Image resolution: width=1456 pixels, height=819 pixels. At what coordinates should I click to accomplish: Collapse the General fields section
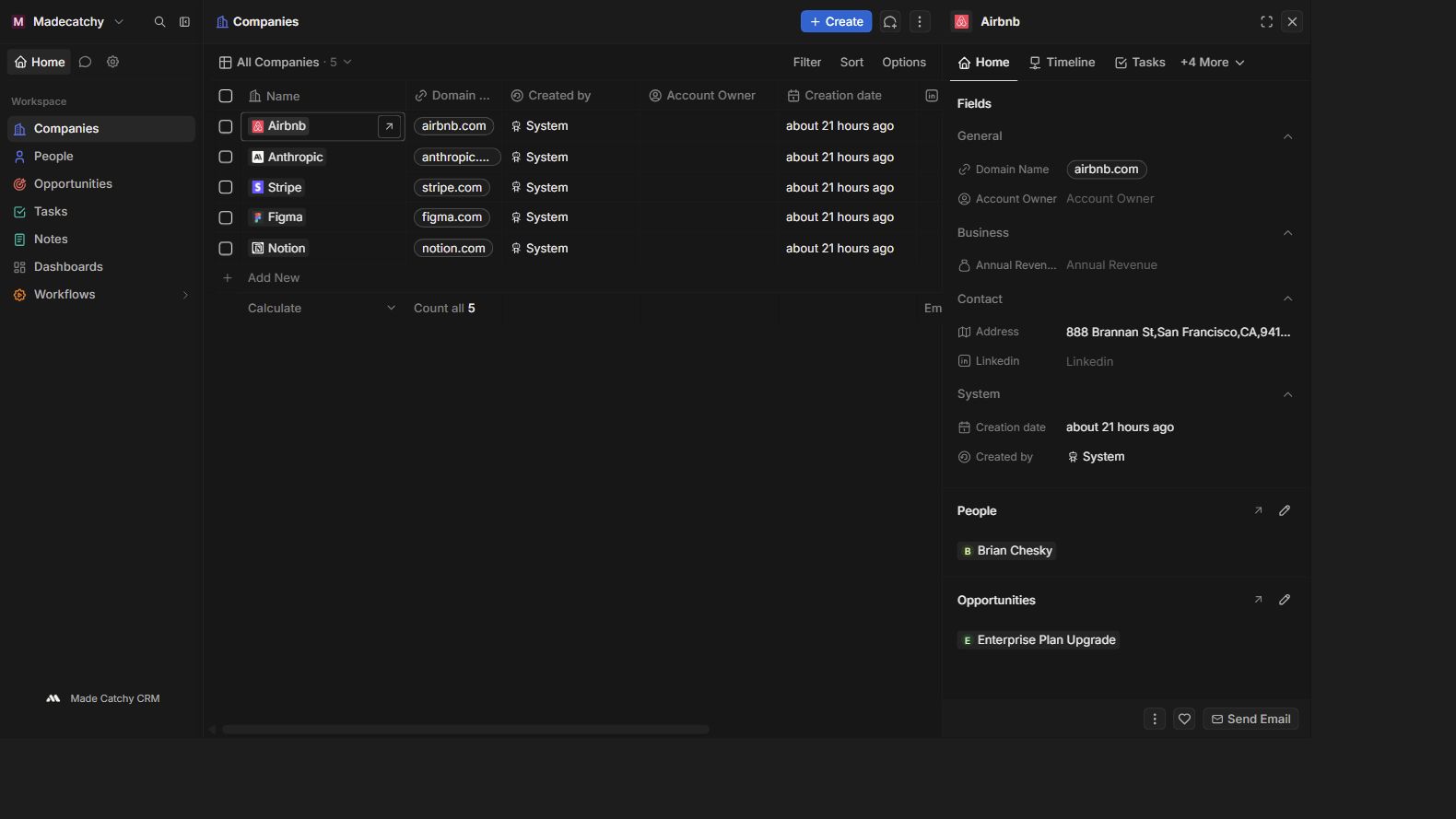(x=1288, y=136)
